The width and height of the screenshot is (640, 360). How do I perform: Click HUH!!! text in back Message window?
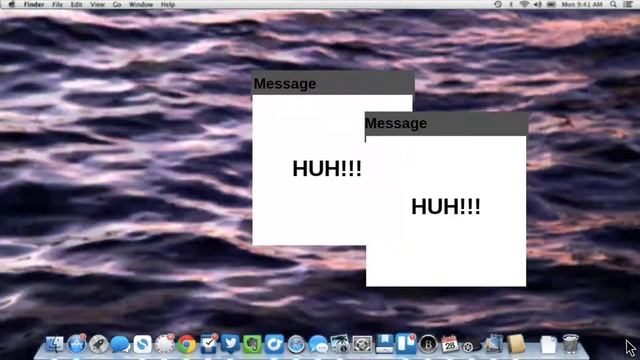click(x=327, y=169)
